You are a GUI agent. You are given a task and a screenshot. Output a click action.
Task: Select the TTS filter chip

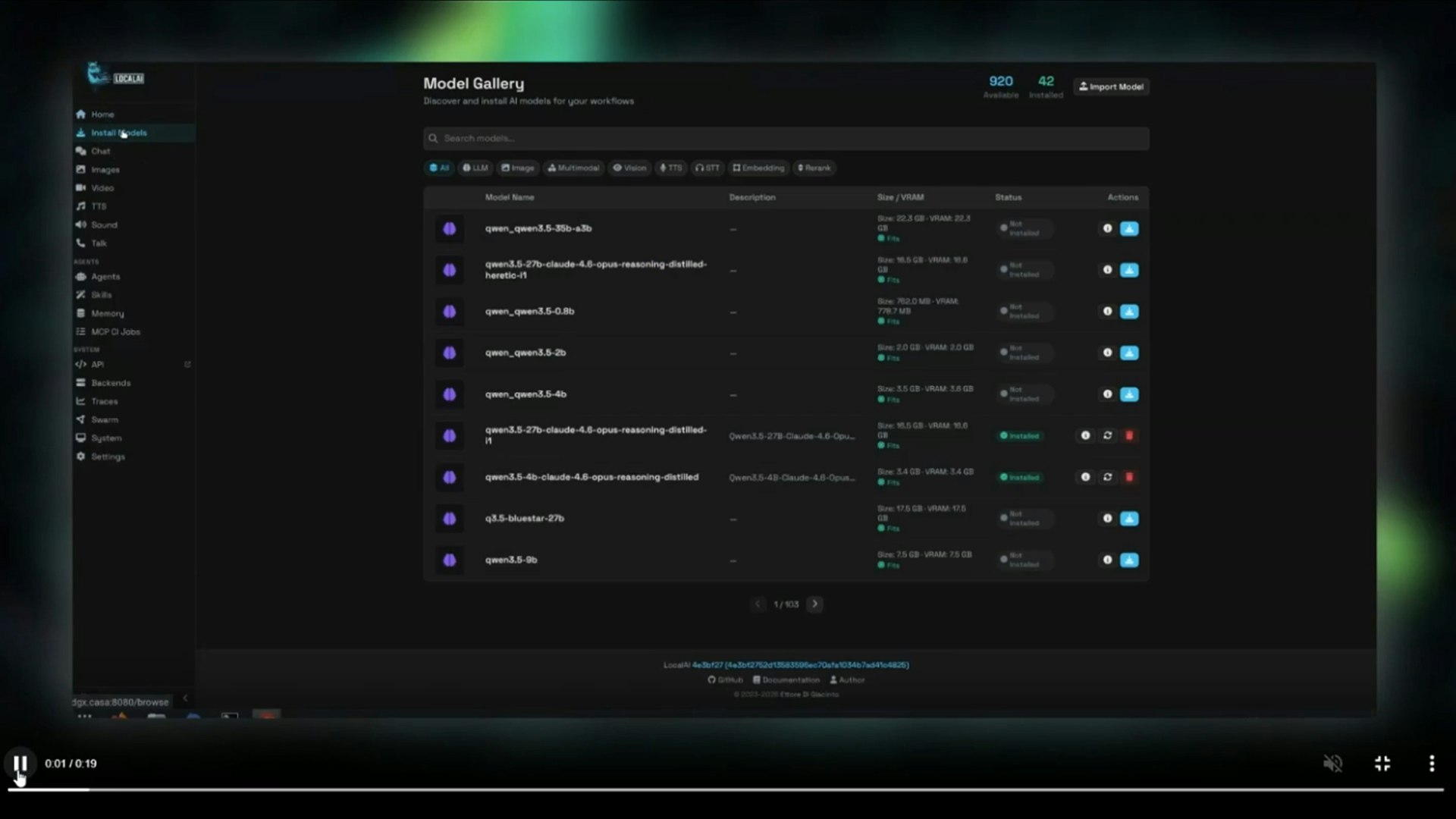point(671,168)
